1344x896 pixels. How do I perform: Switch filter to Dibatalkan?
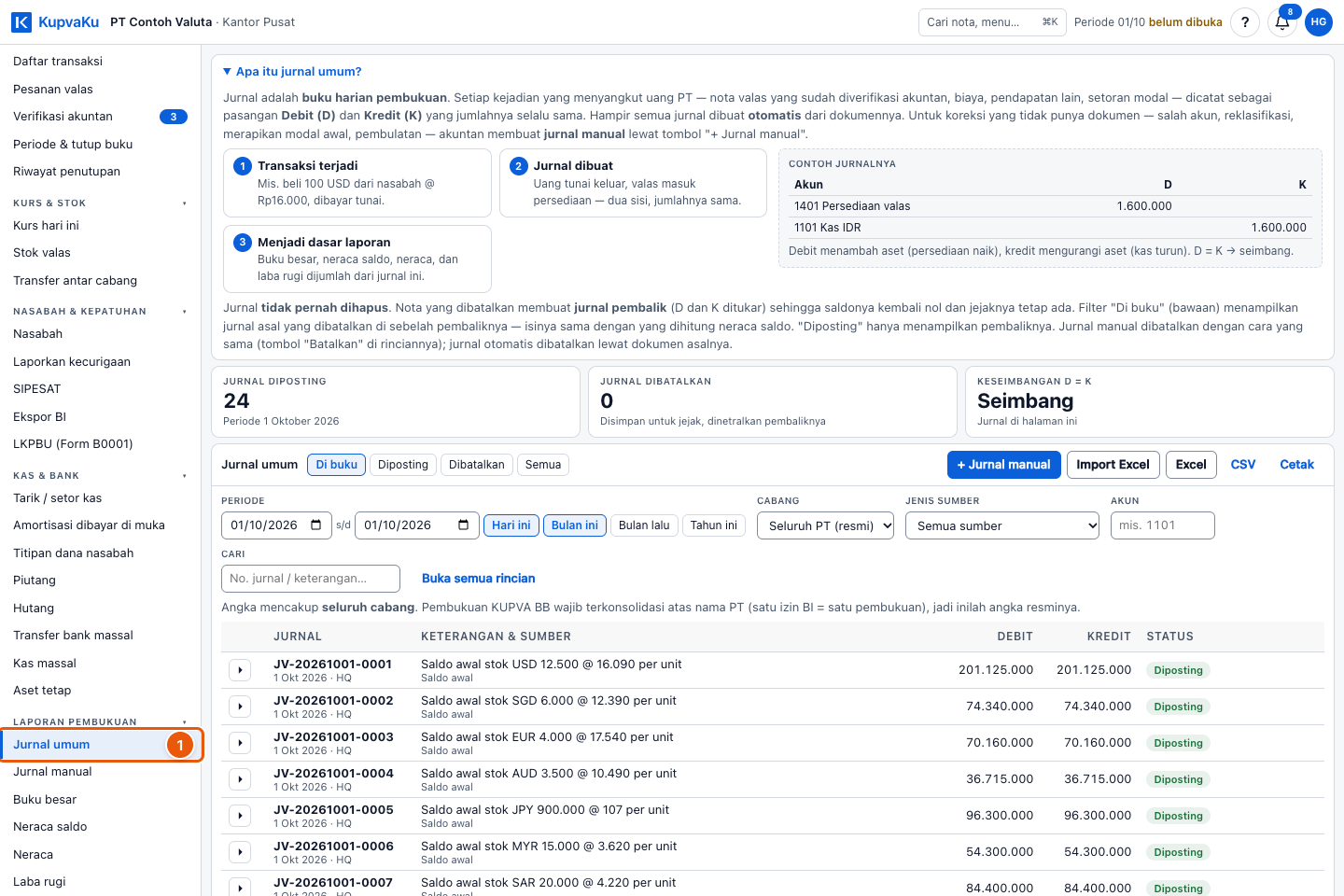[x=477, y=465]
